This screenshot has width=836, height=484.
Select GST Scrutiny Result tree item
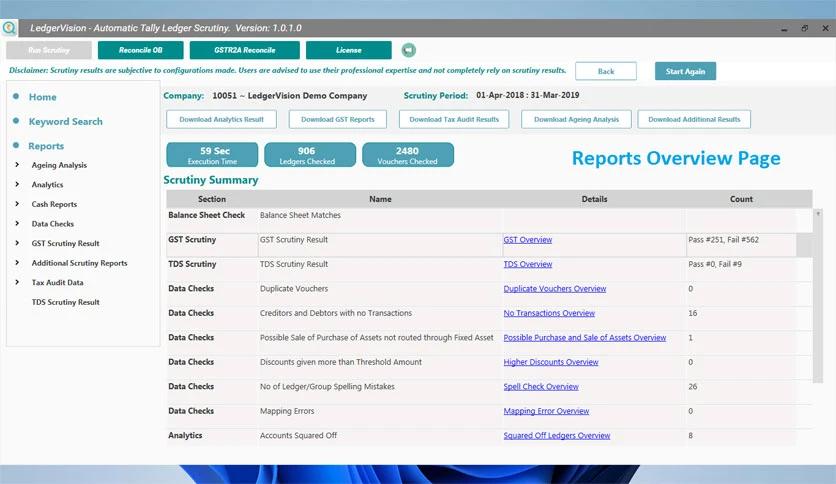coord(66,244)
